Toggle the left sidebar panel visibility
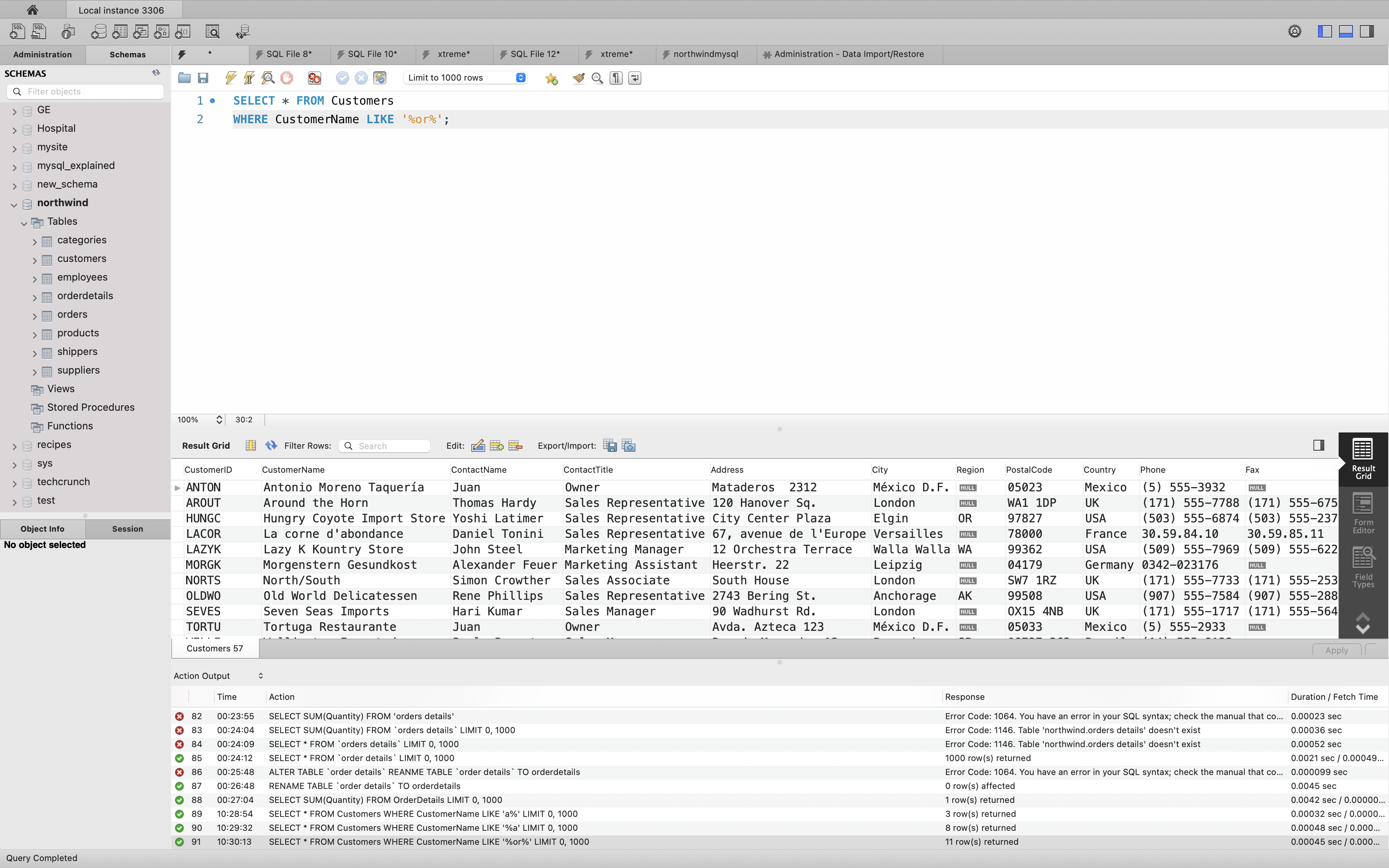 (x=1325, y=31)
